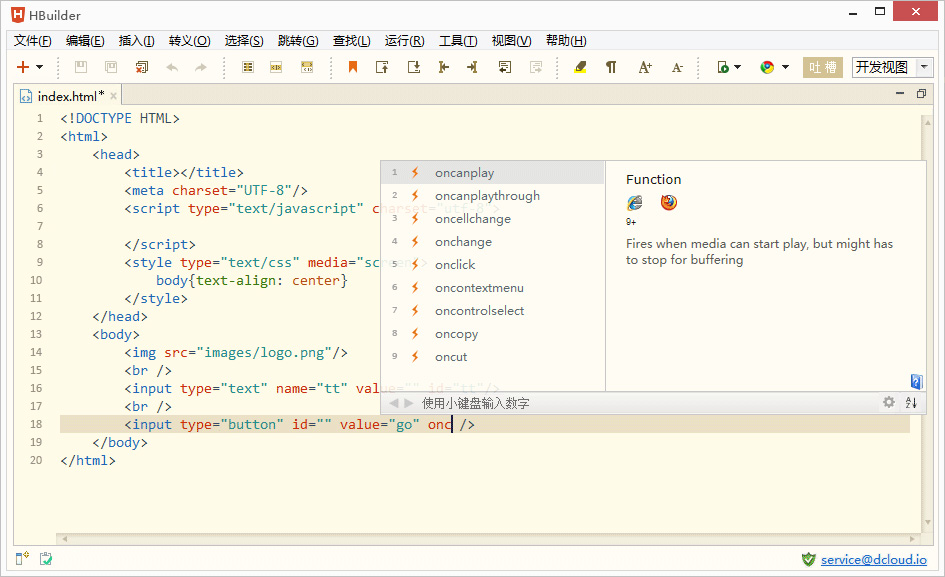Open the new file plus dropdown arrow

click(x=40, y=67)
